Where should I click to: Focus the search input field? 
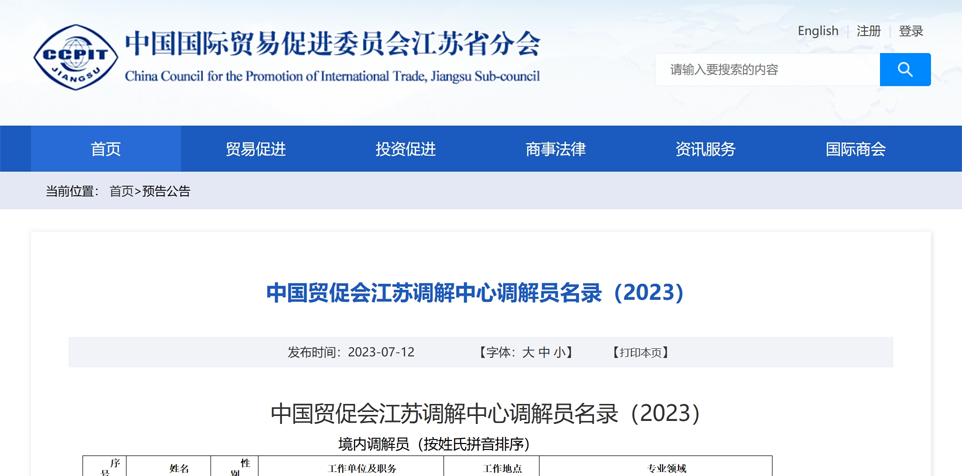pyautogui.click(x=768, y=69)
